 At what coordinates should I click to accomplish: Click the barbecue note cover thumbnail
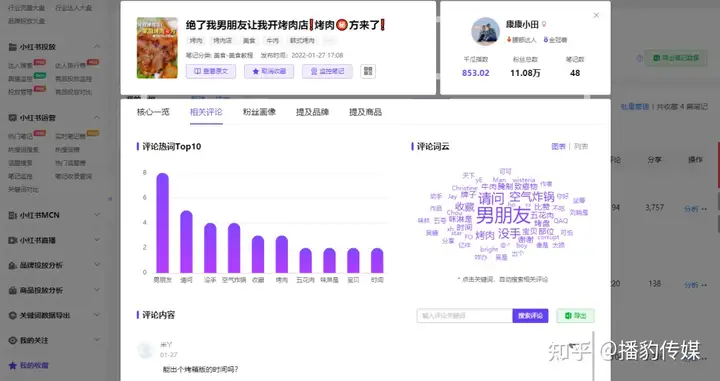click(157, 48)
